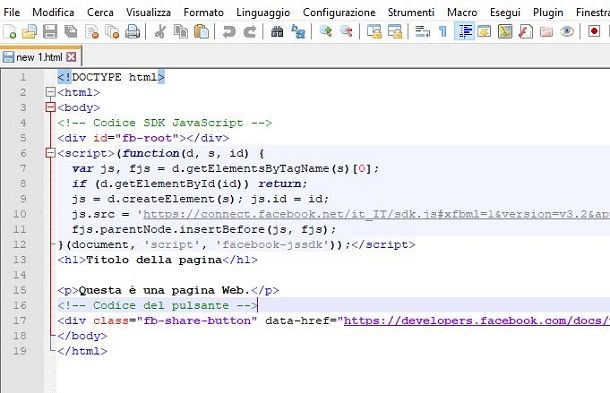Viewport: 610px width, 393px height.
Task: Click the 'Codice SDK JavaScript' comment
Action: click(x=165, y=123)
